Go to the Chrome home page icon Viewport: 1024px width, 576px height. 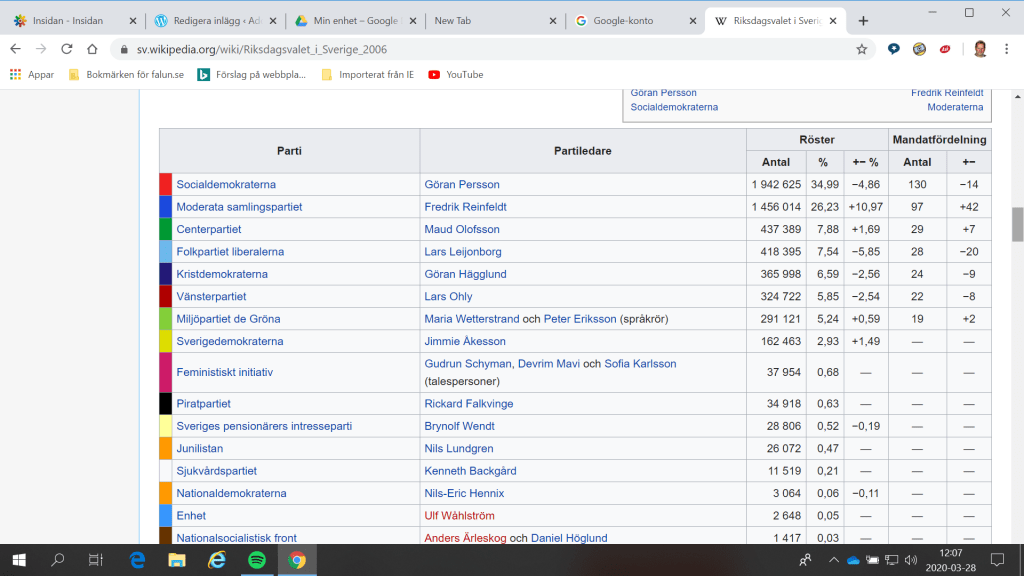[92, 49]
